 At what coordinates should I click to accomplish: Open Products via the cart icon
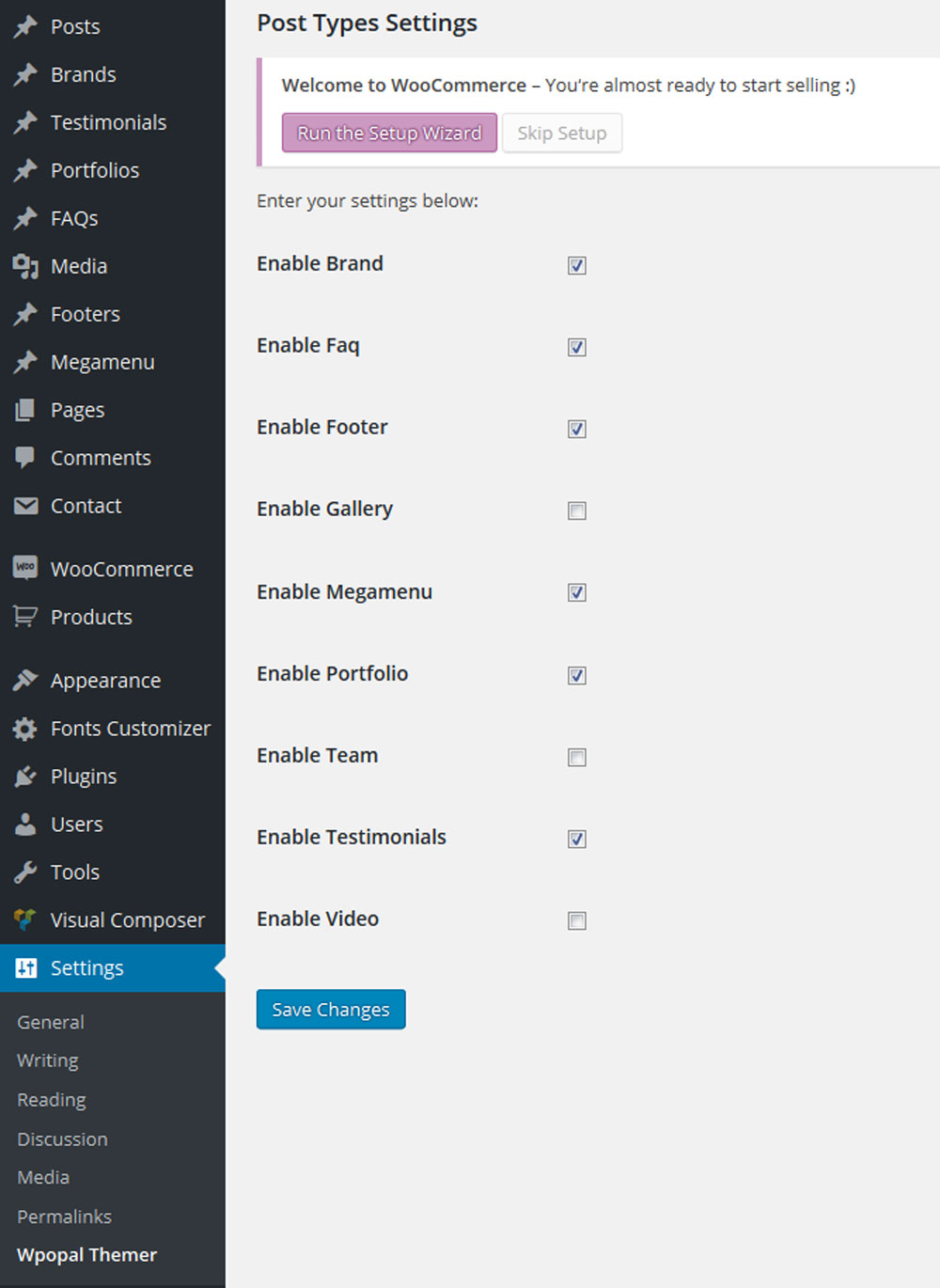point(25,617)
